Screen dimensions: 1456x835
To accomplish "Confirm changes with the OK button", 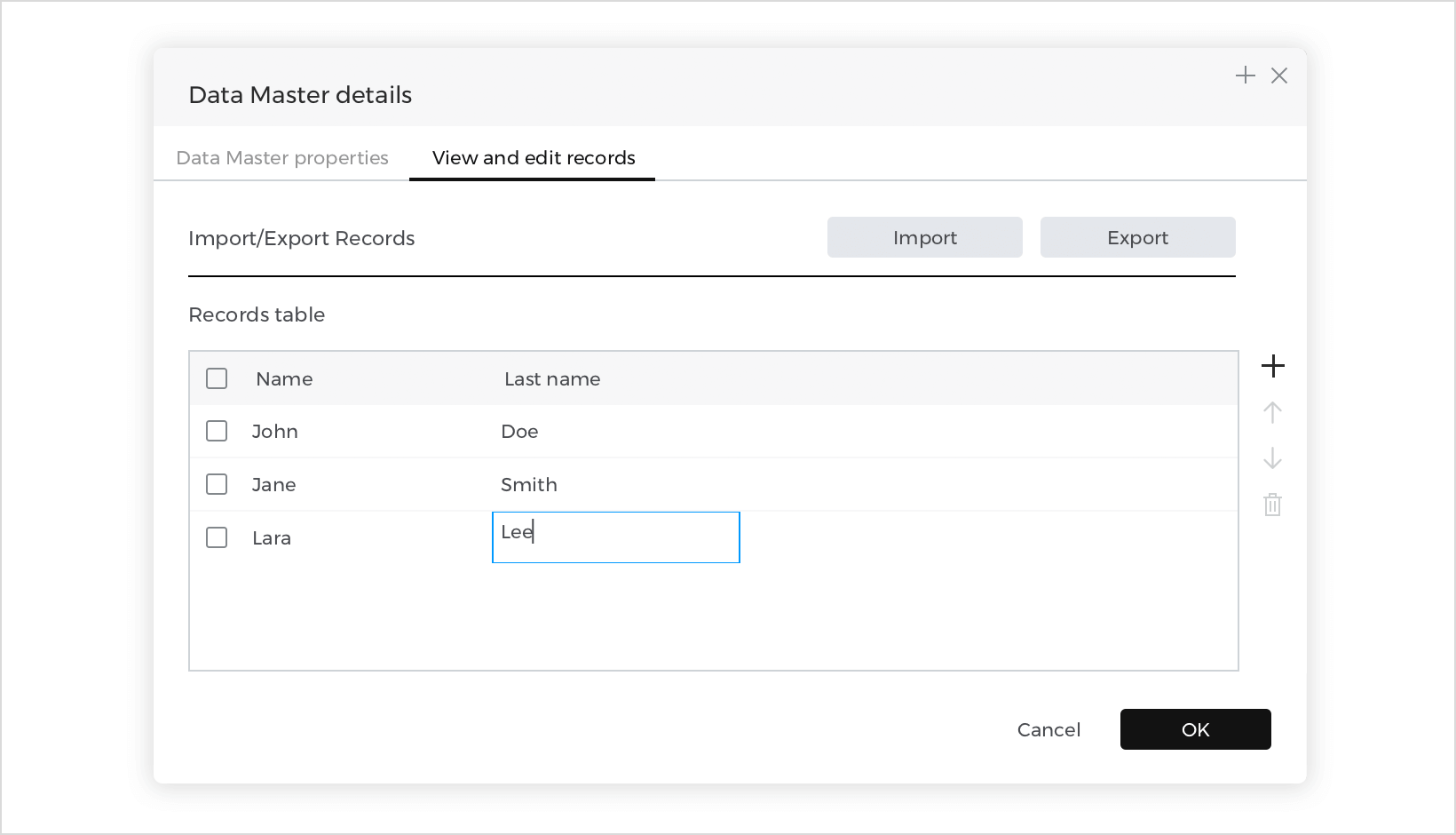I will coord(1195,729).
